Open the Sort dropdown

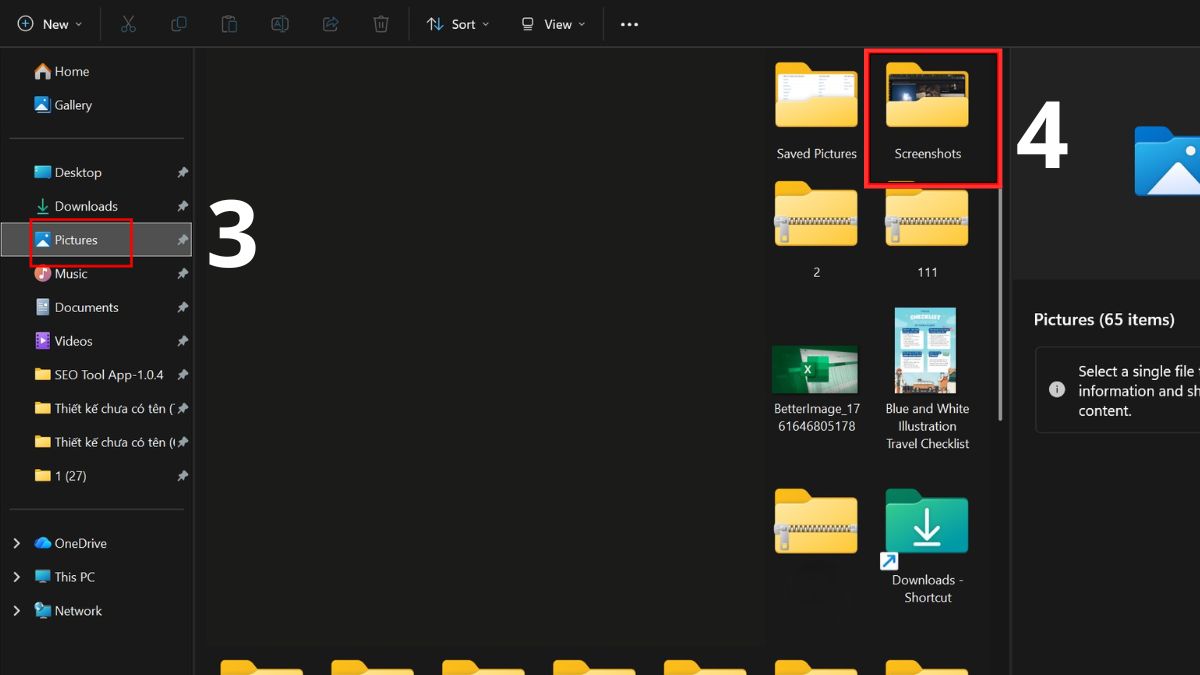tap(457, 23)
